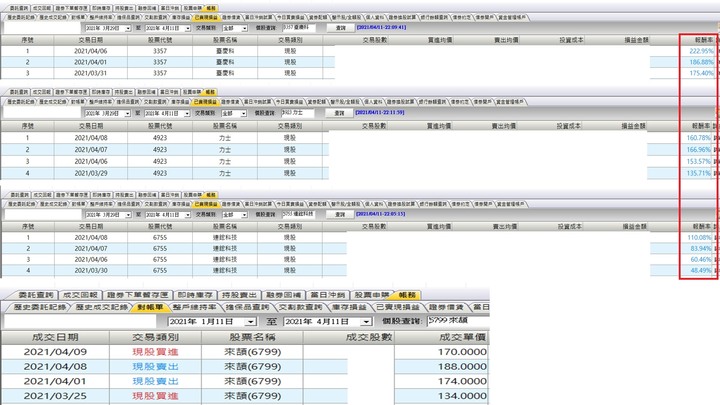Select the highlighted 已實現損益 sub-tab in 3357 panel
Screen dimensions: 720x405
pyautogui.click(x=205, y=17)
